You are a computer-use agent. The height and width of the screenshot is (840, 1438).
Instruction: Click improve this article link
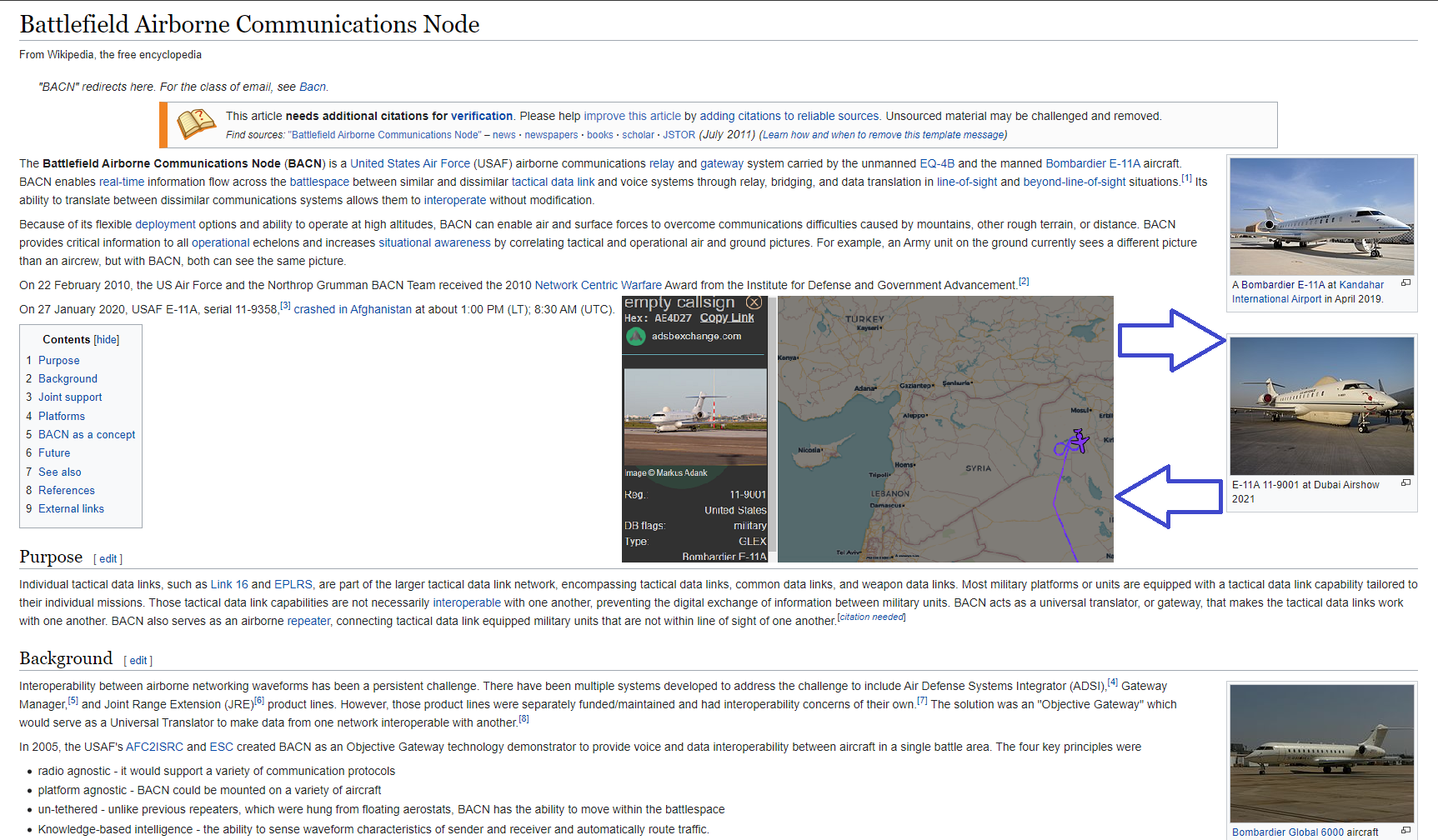click(x=632, y=117)
